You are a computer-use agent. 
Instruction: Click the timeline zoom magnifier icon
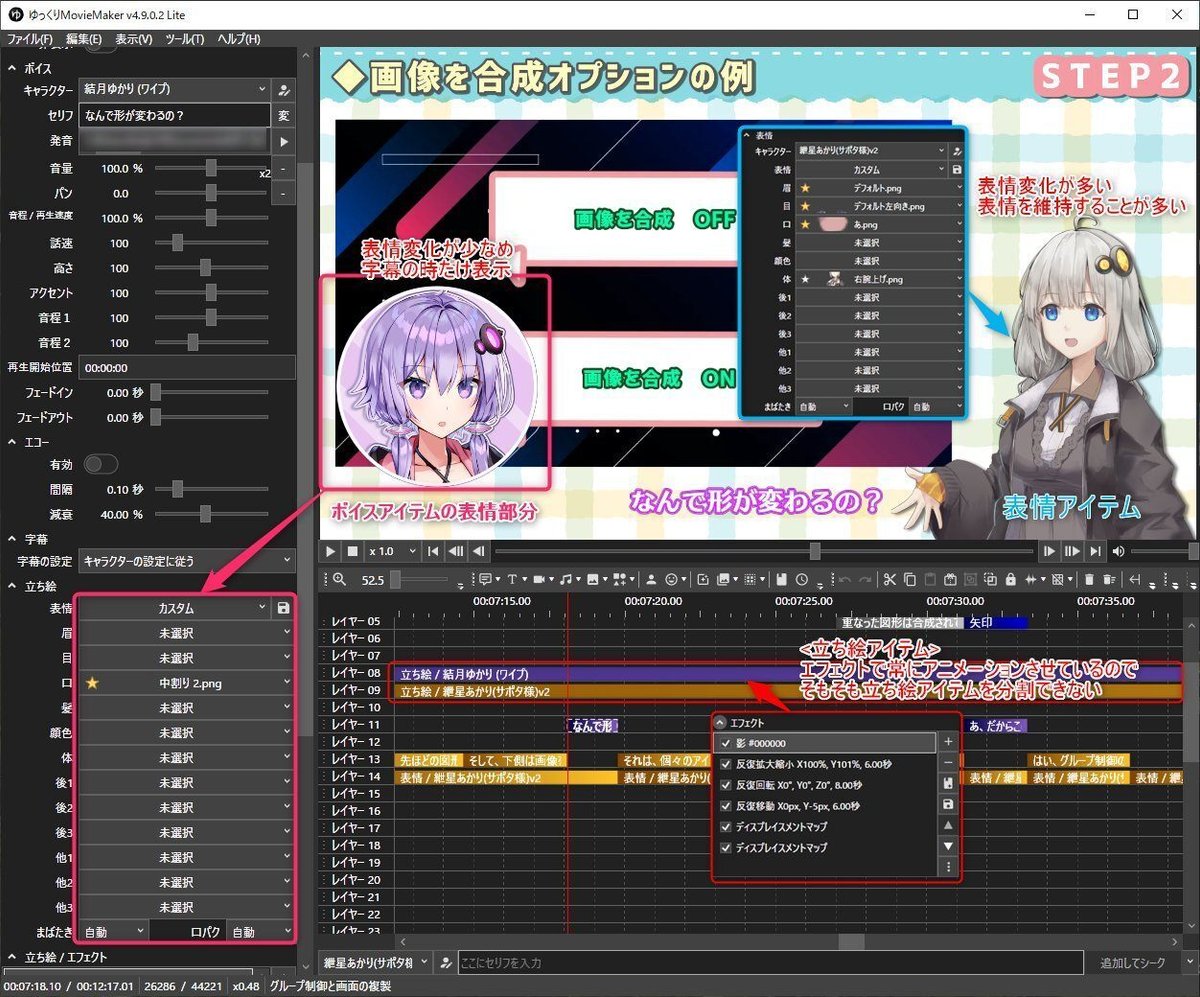tap(339, 579)
